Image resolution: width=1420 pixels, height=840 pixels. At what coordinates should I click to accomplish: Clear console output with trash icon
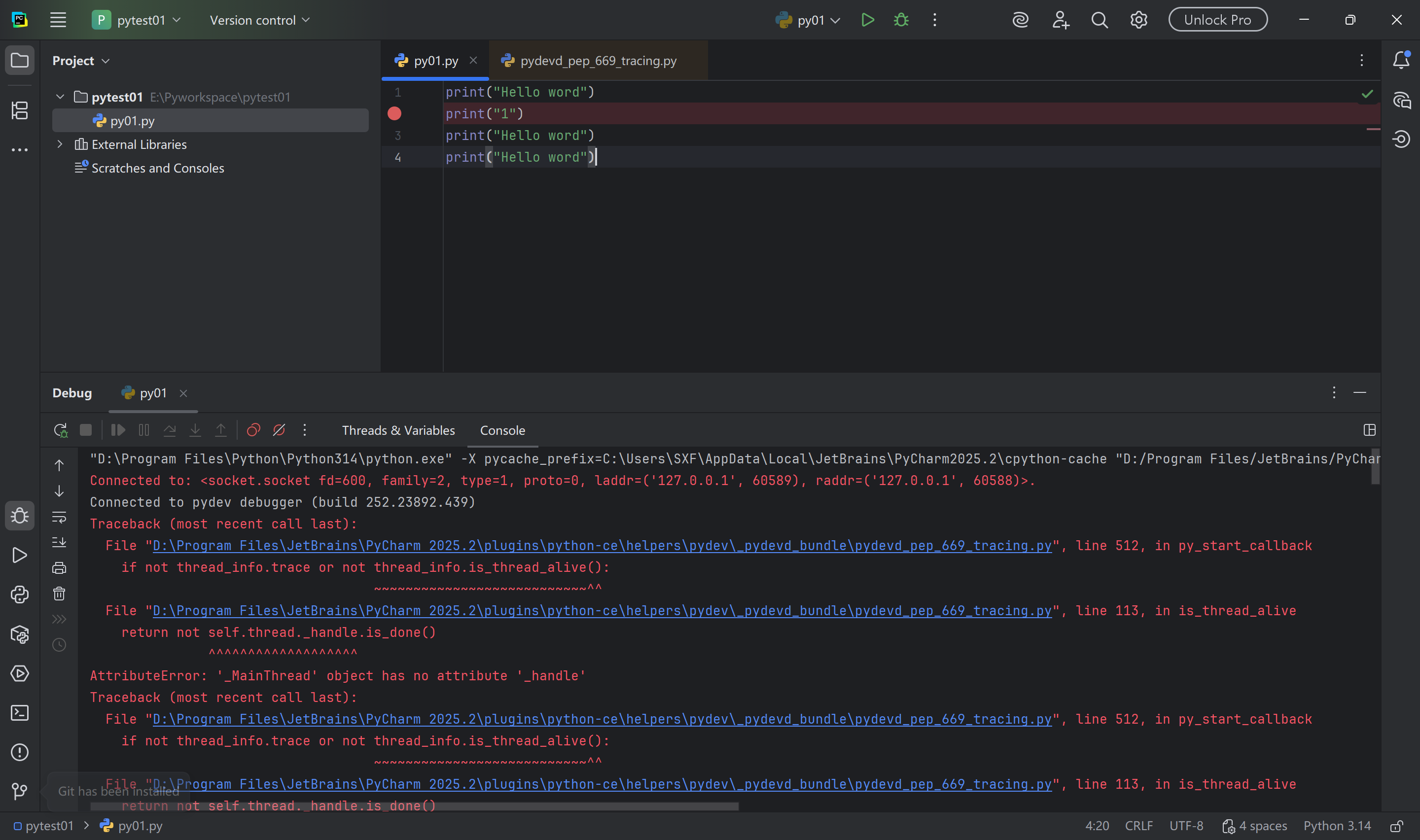(59, 593)
